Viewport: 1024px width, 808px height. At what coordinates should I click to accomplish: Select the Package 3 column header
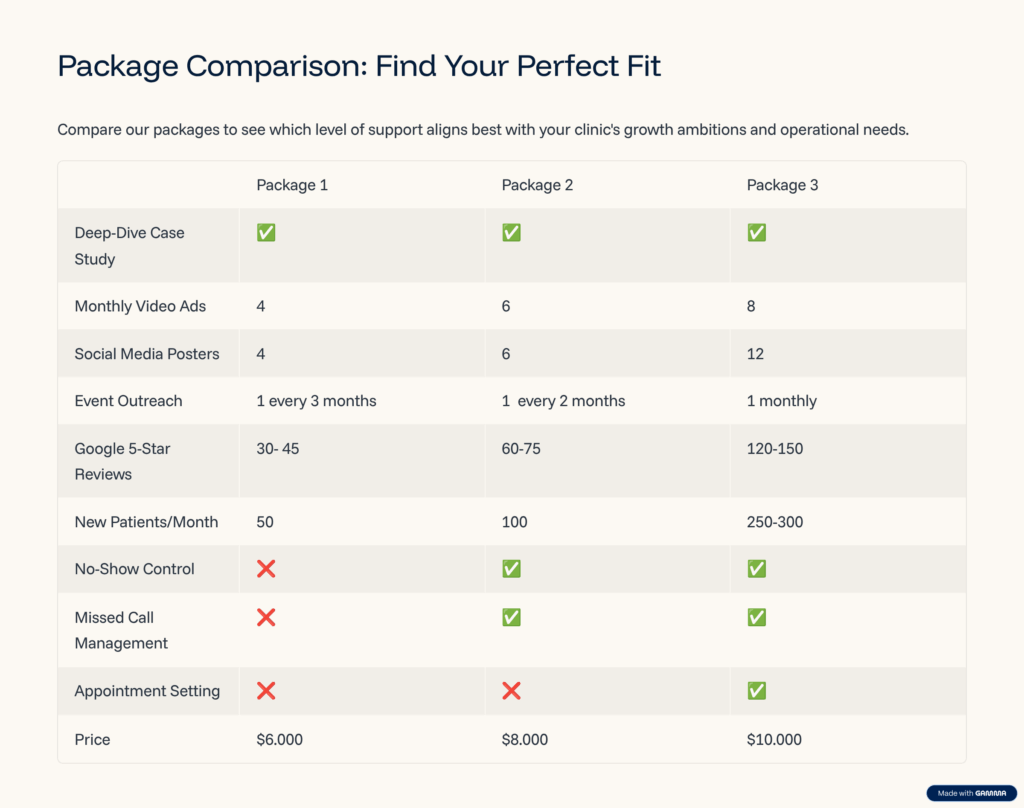(x=782, y=186)
